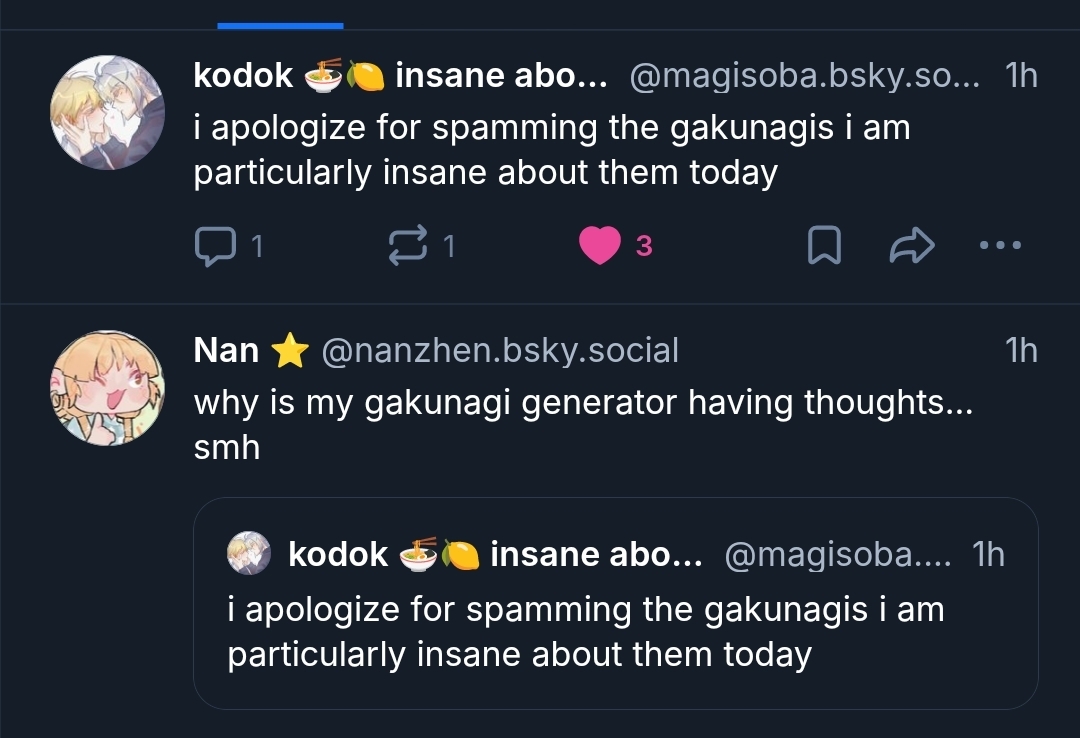Click the @magisoba handle inside the quoted post

coord(838,555)
